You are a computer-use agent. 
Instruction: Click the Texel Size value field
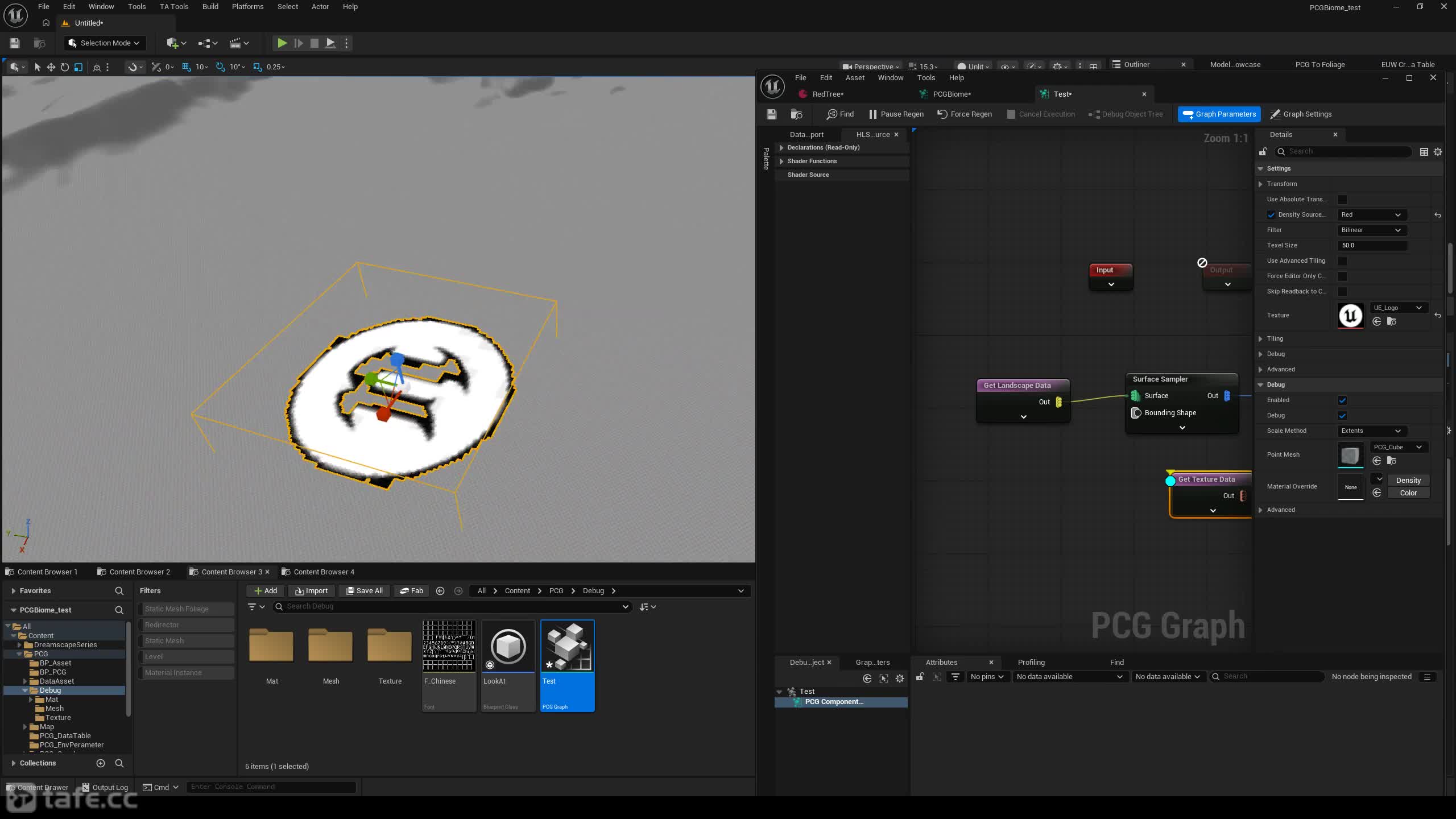pos(1372,246)
